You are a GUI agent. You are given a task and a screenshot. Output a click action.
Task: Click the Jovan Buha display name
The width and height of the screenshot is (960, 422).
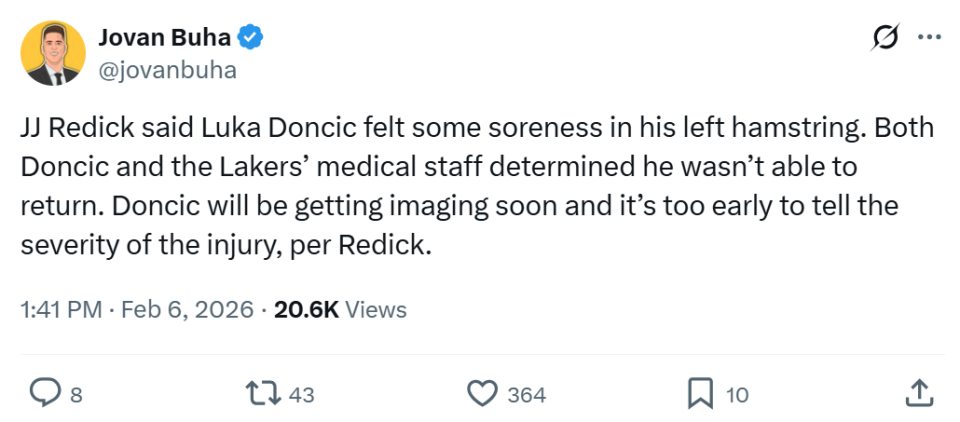click(x=164, y=38)
